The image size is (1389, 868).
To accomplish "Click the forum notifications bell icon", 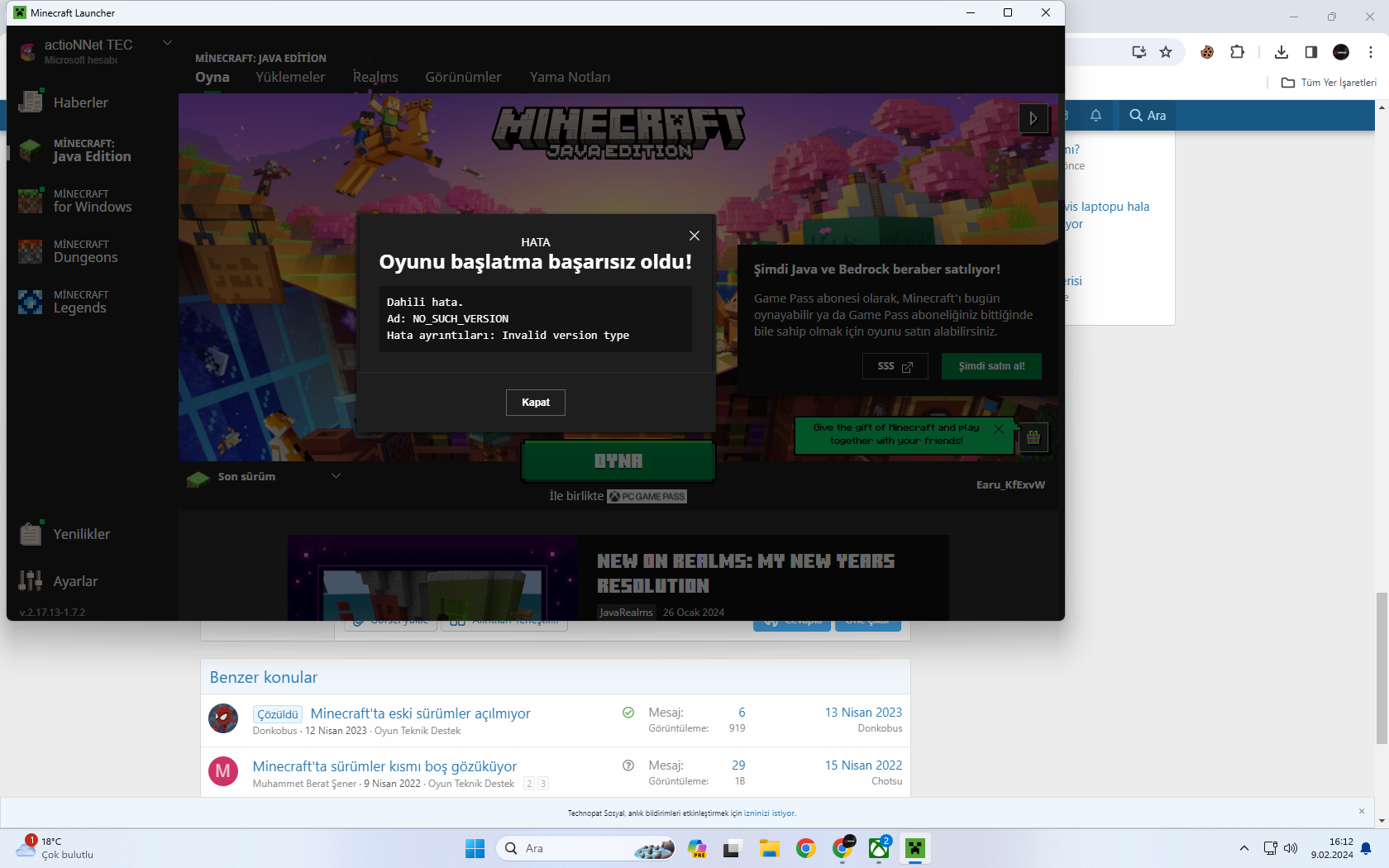I will pos(1095,116).
